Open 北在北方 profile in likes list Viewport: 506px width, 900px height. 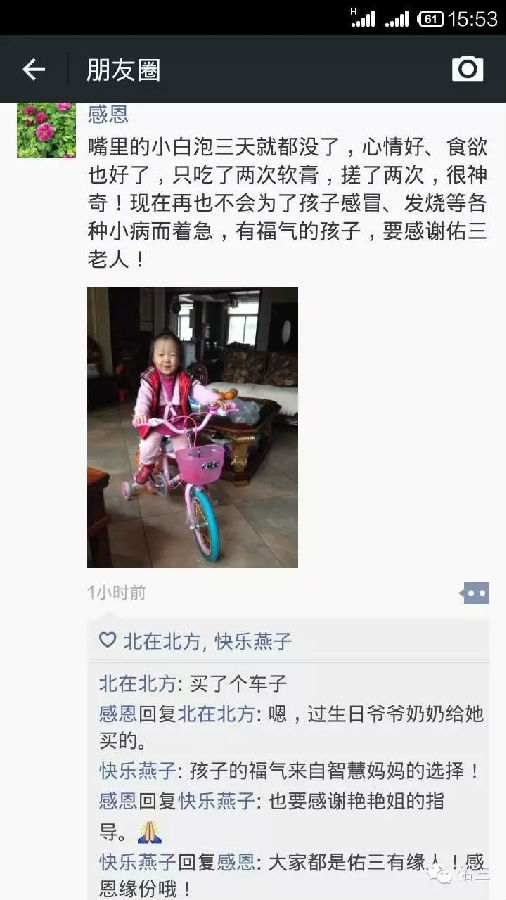coord(161,641)
